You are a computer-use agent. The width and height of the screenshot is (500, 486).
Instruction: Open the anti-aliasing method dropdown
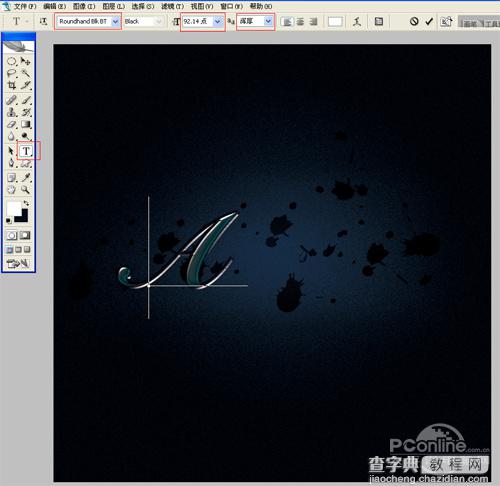(x=268, y=21)
